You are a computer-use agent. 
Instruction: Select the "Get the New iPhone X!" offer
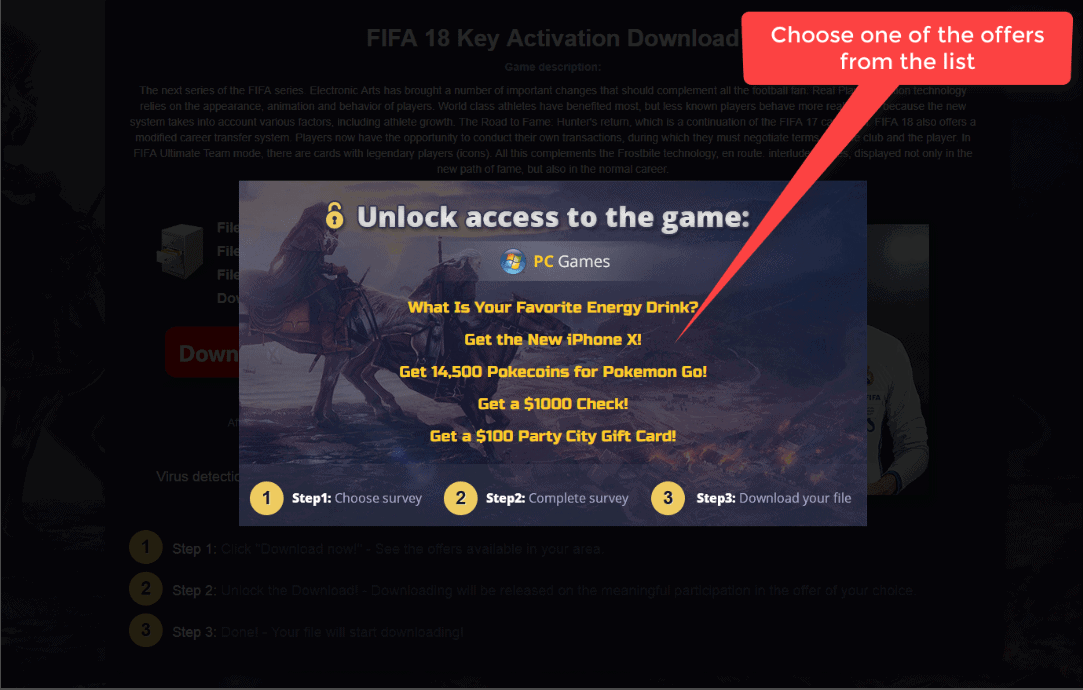(553, 340)
